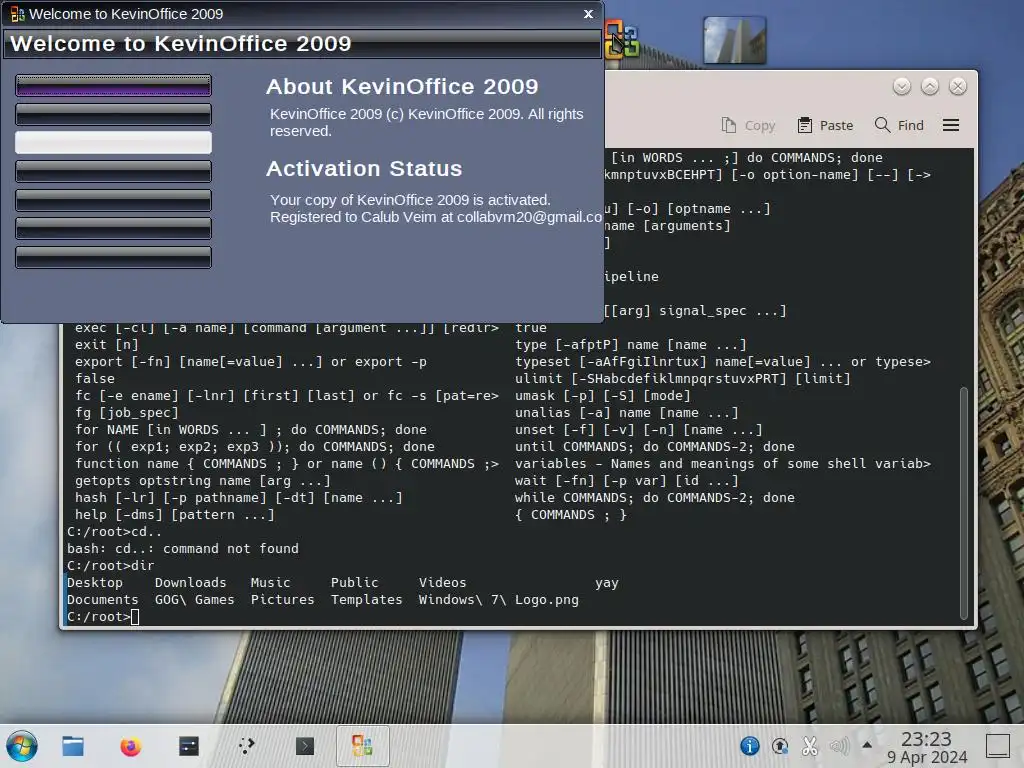Click the KevinOffice icon in the welcome title bar

[x=18, y=14]
